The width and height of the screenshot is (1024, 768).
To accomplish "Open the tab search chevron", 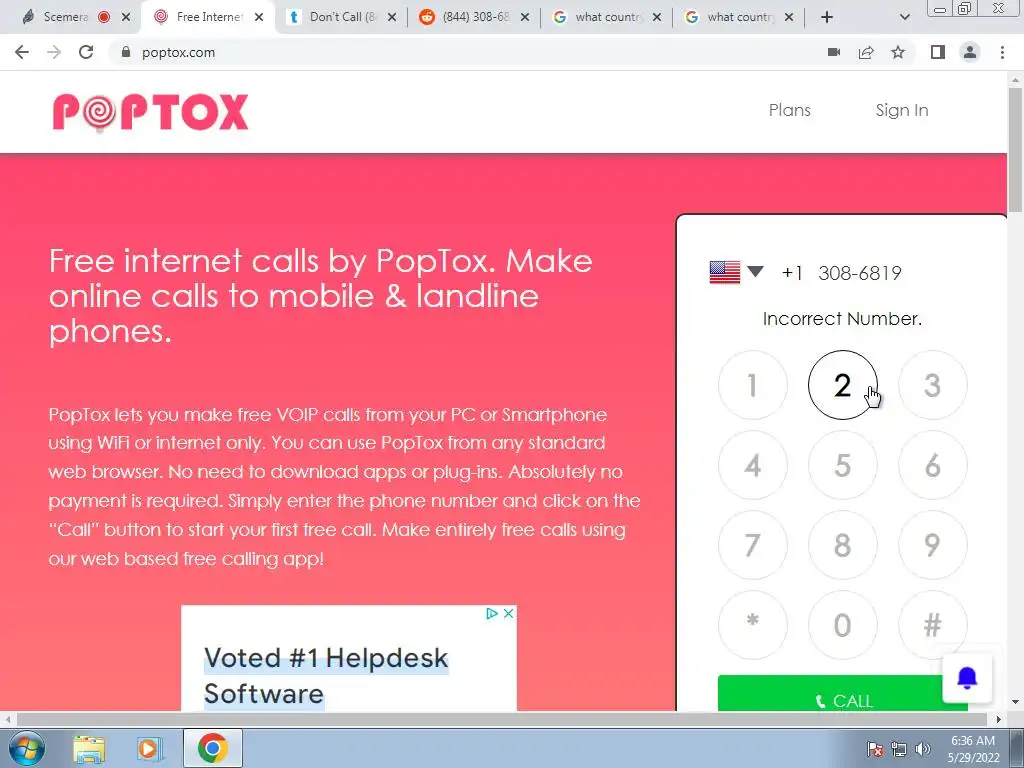I will coord(904,17).
